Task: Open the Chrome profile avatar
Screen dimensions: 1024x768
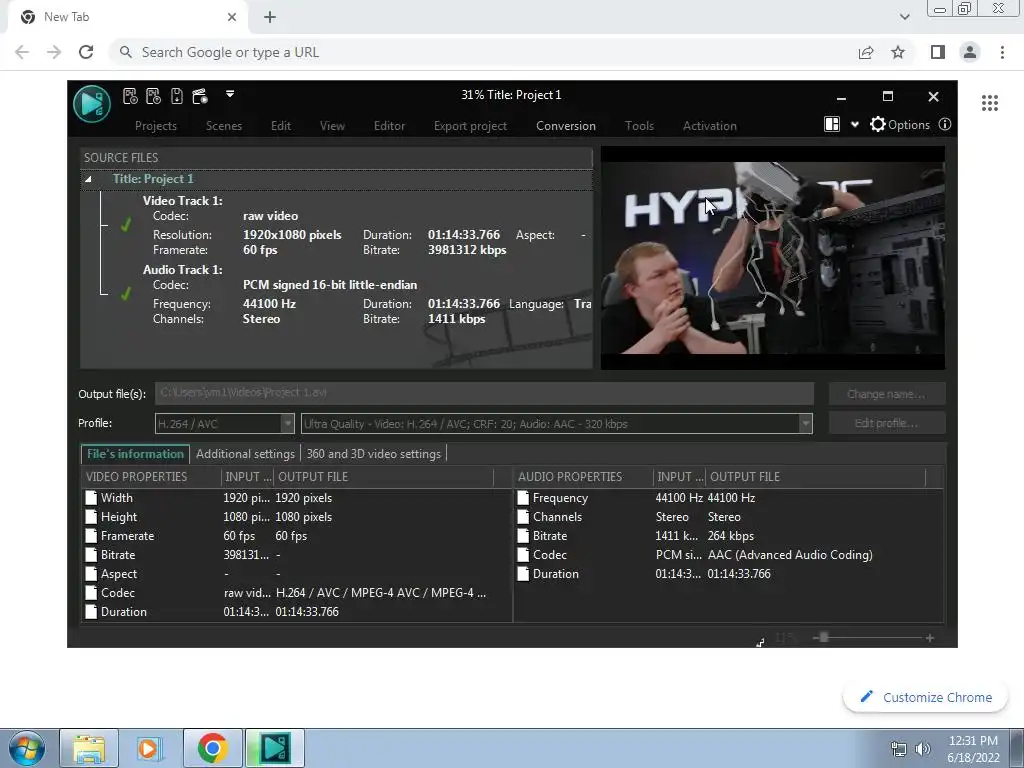Action: click(970, 52)
